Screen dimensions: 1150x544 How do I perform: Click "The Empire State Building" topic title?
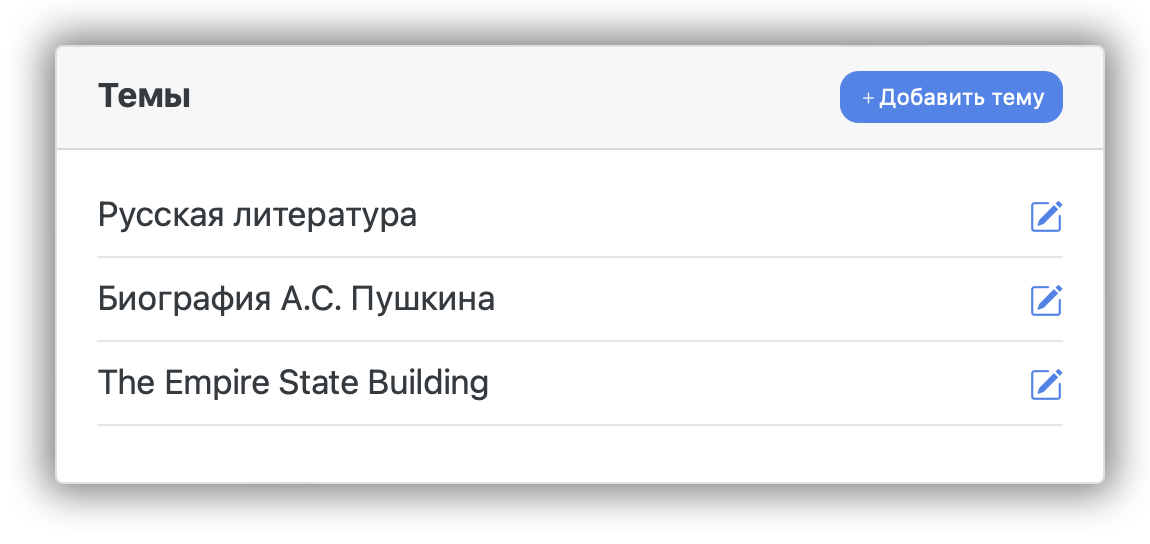click(x=293, y=383)
